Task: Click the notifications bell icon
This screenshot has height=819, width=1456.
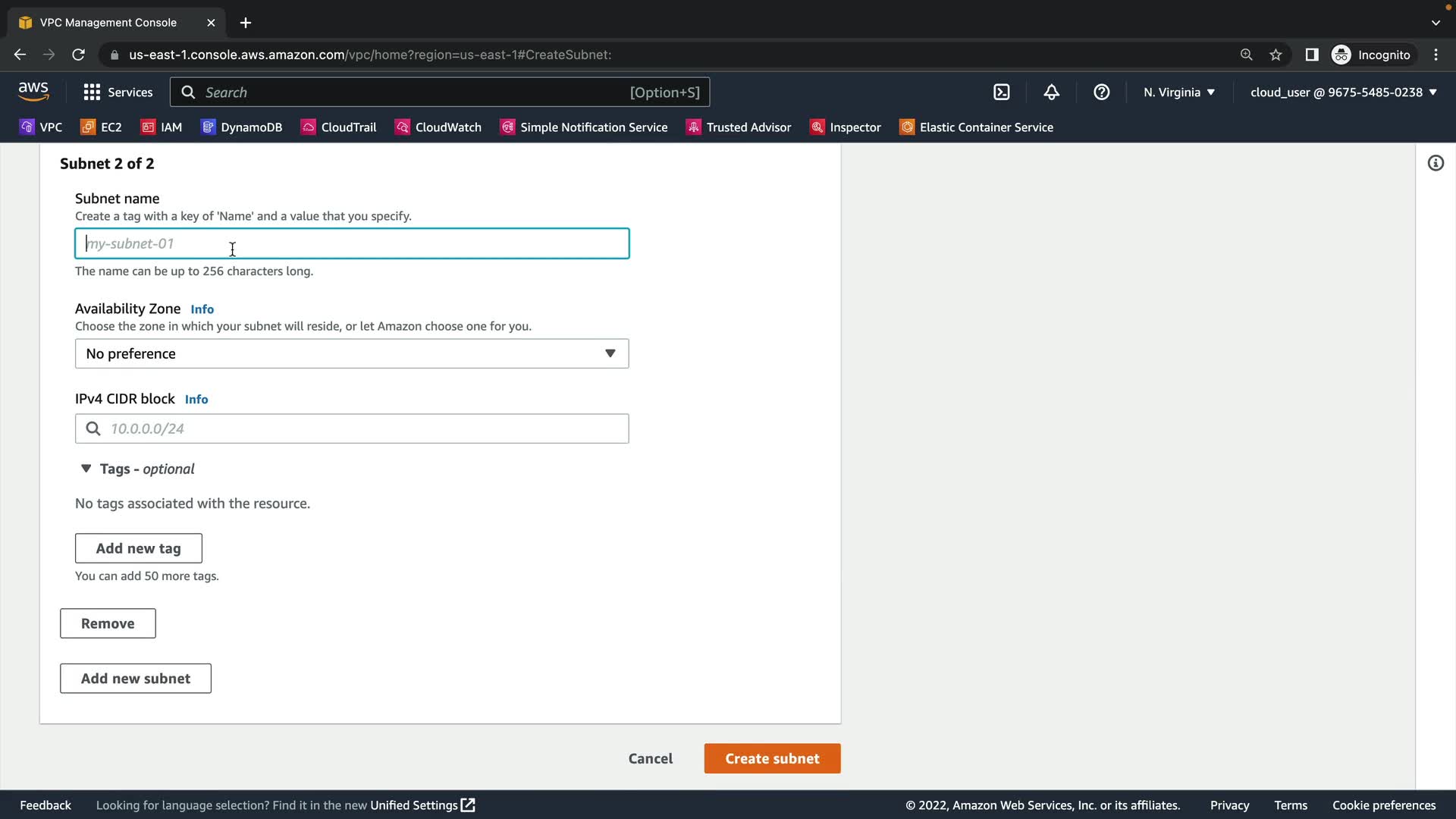Action: click(1051, 92)
